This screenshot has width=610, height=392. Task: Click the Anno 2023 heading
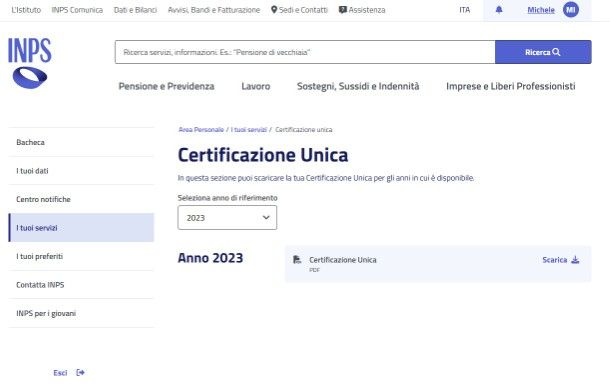210,258
